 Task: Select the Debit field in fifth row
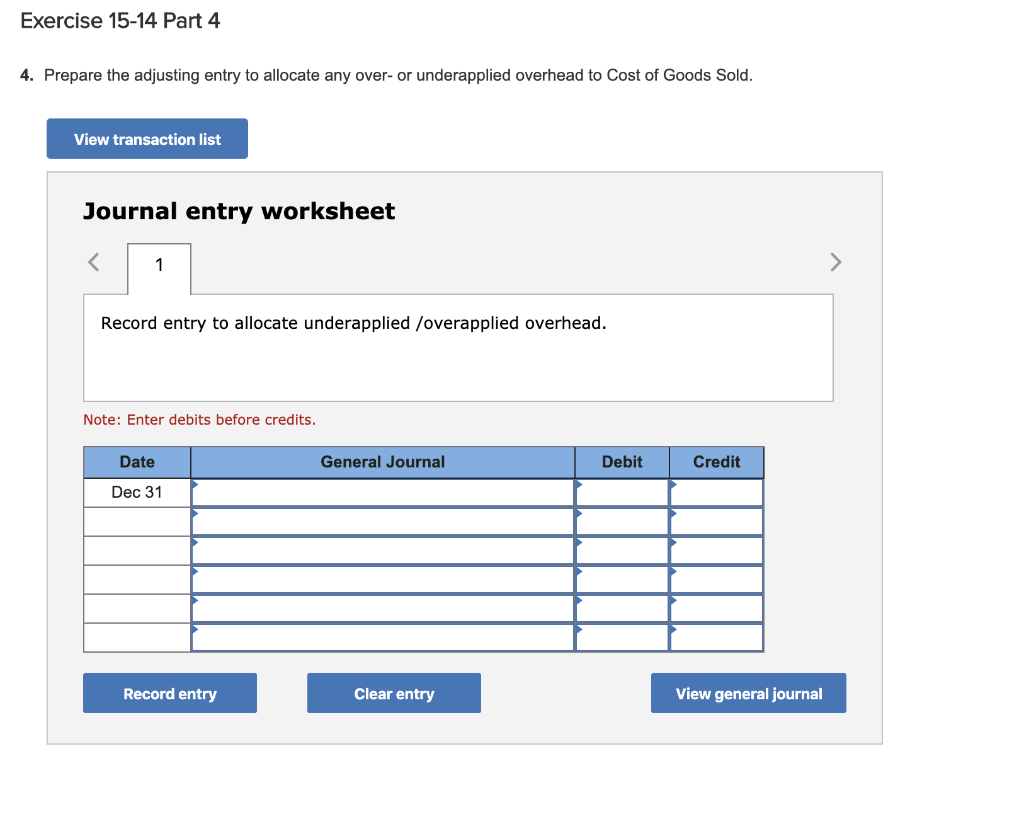click(x=622, y=608)
